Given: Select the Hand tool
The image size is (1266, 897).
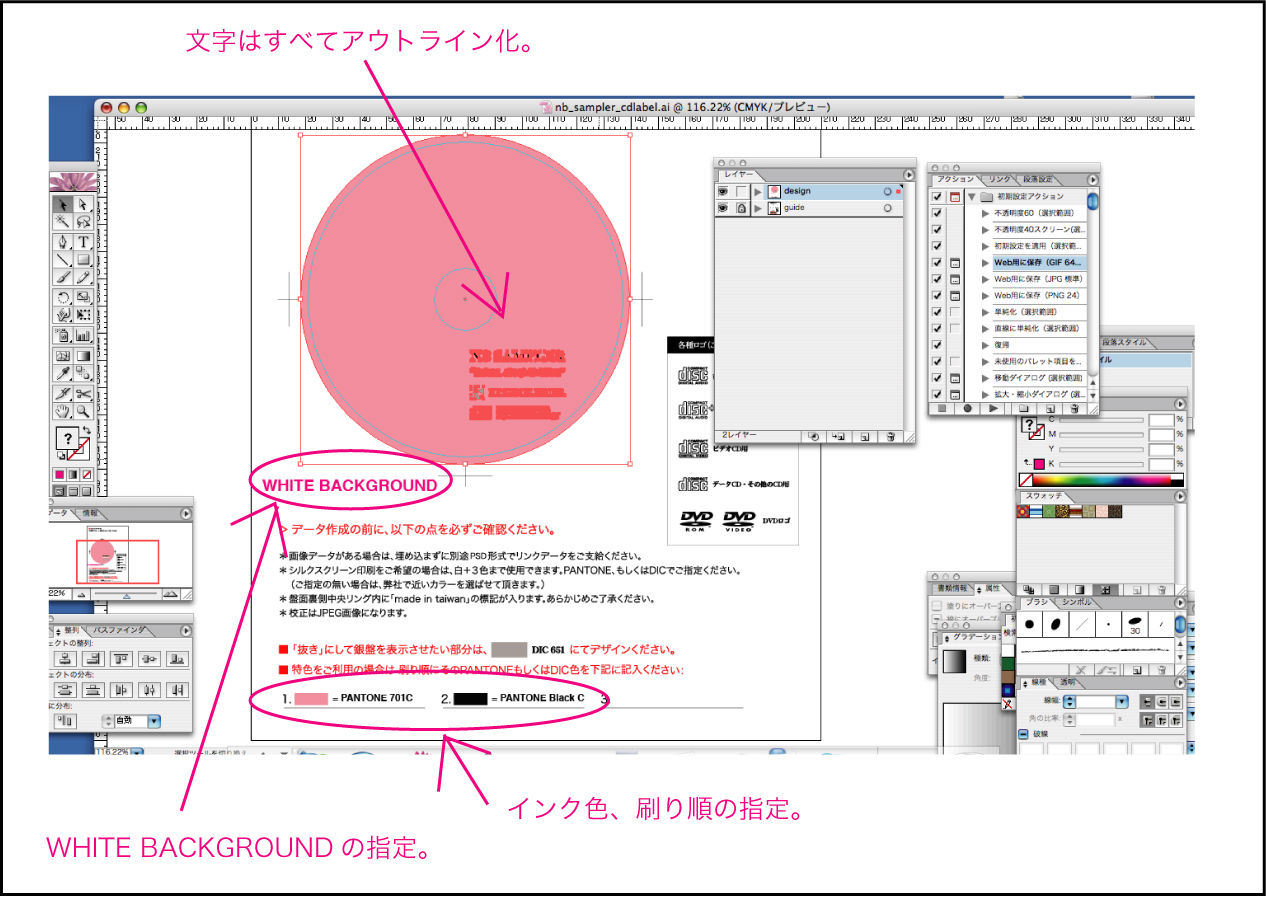Looking at the screenshot, I should (62, 411).
